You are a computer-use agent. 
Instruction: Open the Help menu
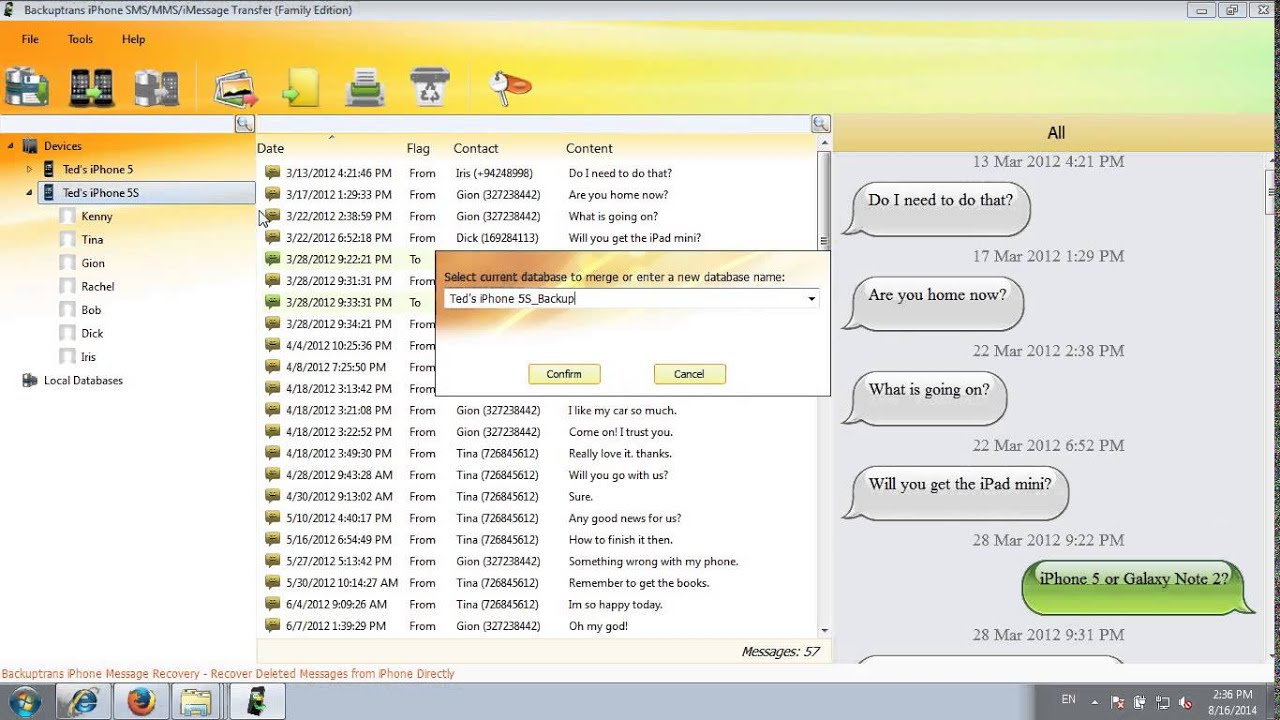tap(133, 39)
